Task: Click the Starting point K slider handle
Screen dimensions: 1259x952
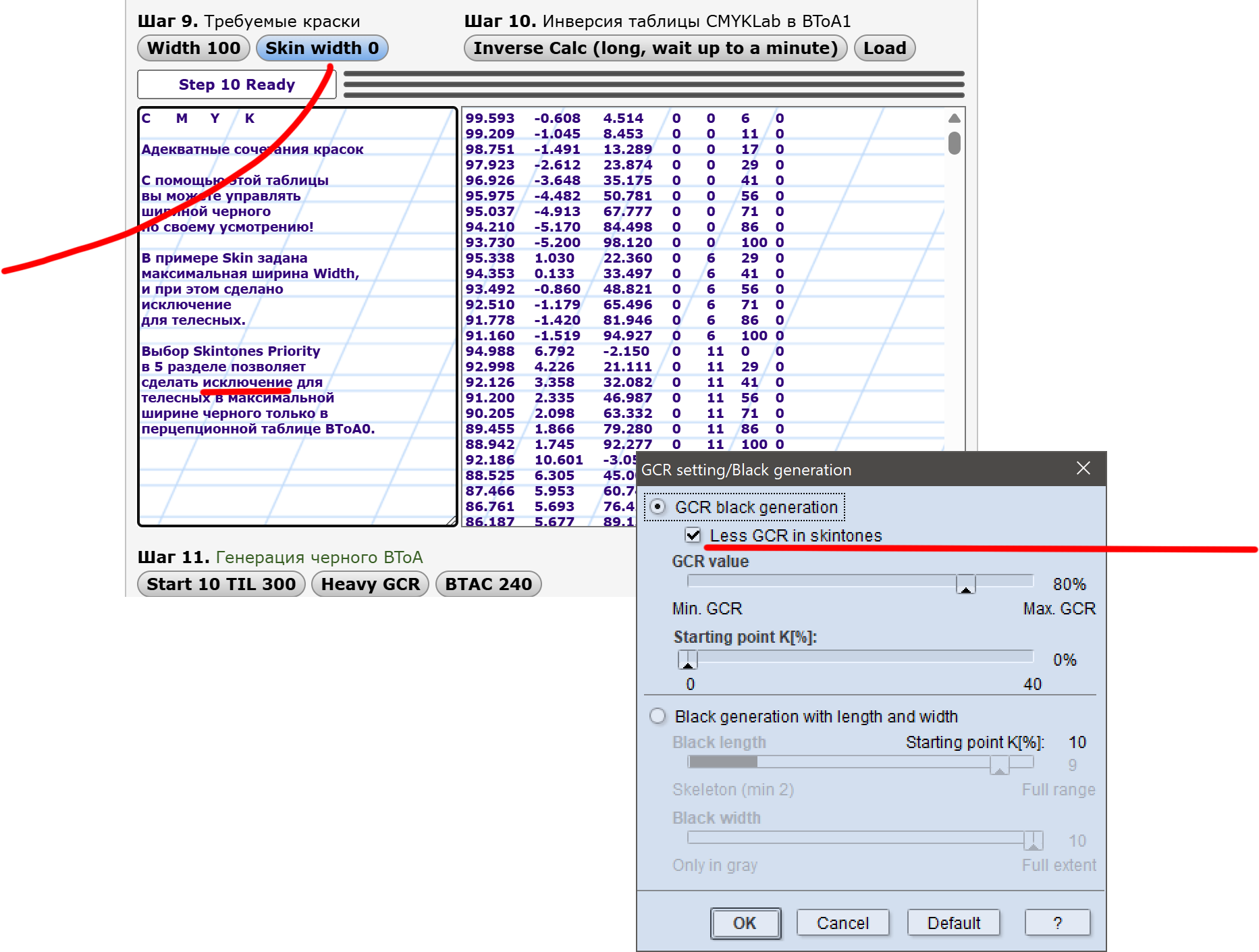Action: coord(687,660)
